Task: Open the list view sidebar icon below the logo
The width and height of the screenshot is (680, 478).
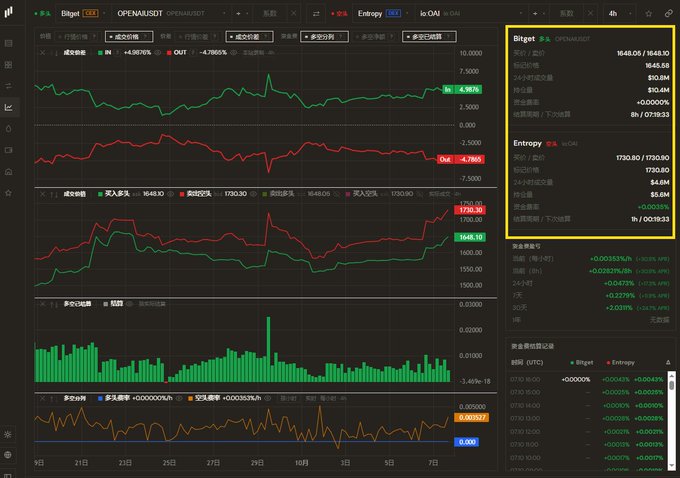Action: tap(8, 43)
